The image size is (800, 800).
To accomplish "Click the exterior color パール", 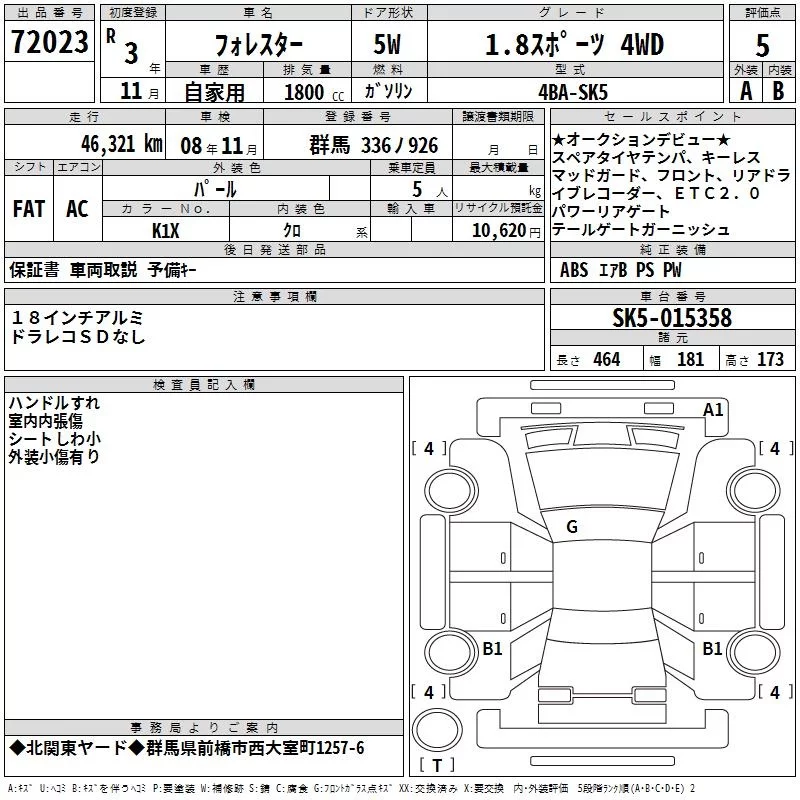I will 215,189.
